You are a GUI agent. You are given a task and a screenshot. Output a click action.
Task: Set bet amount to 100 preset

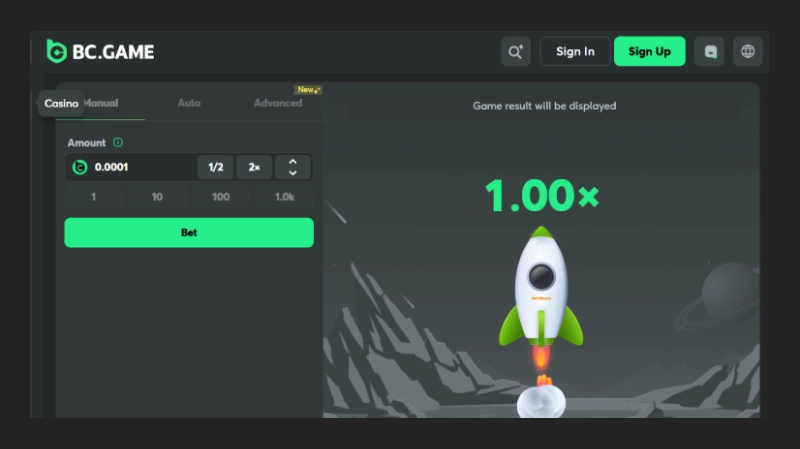(221, 197)
